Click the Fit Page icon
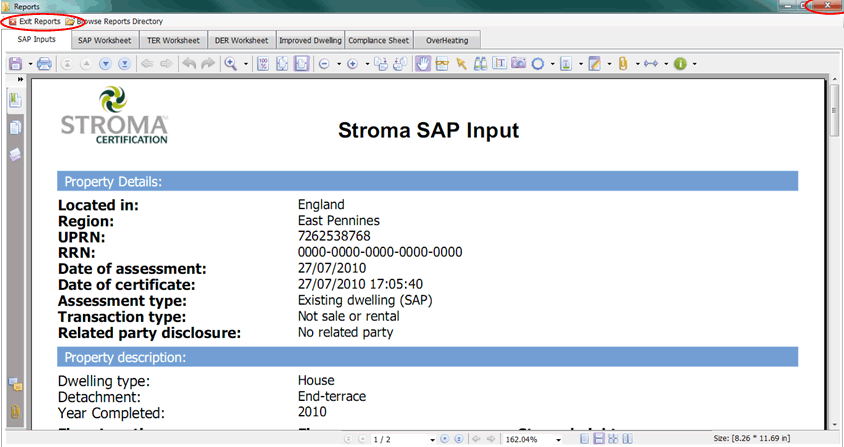Screen dimensions: 844x447 click(x=282, y=64)
